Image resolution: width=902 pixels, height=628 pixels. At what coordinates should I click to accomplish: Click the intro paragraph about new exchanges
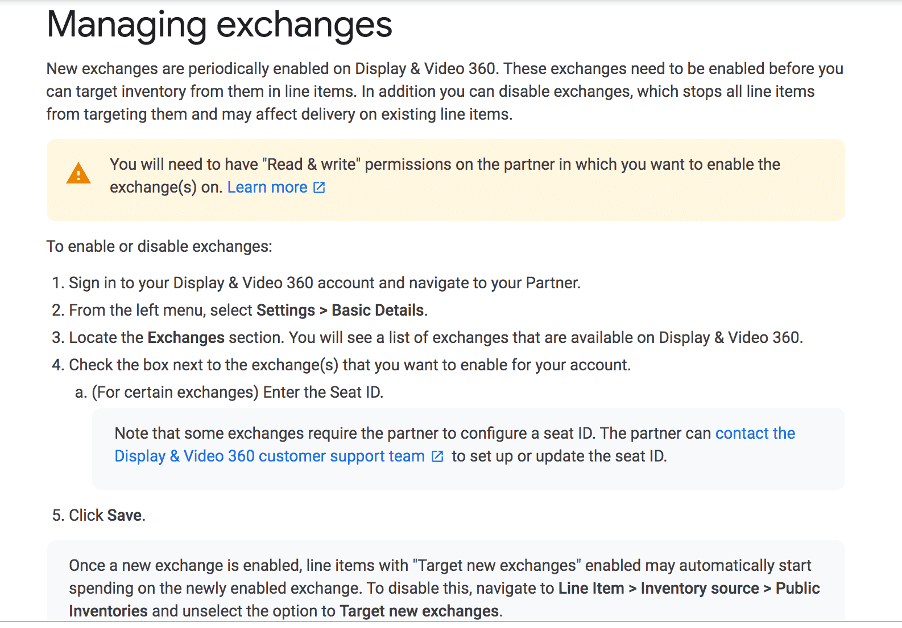pos(445,91)
